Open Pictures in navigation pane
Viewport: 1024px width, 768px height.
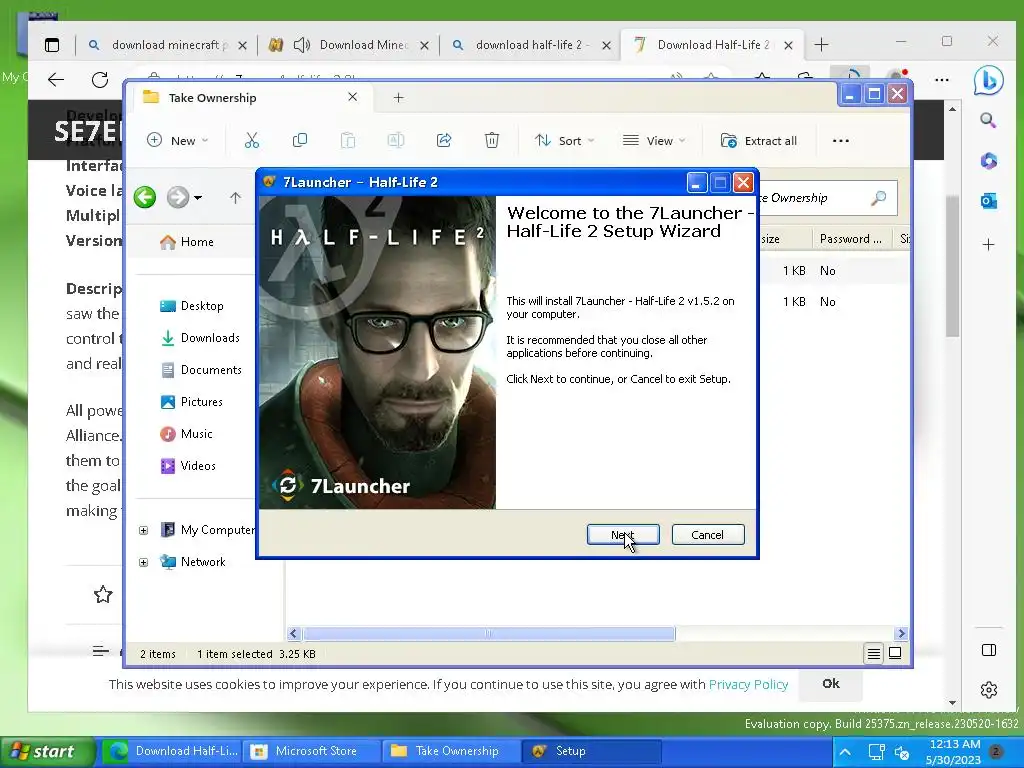pyautogui.click(x=191, y=402)
